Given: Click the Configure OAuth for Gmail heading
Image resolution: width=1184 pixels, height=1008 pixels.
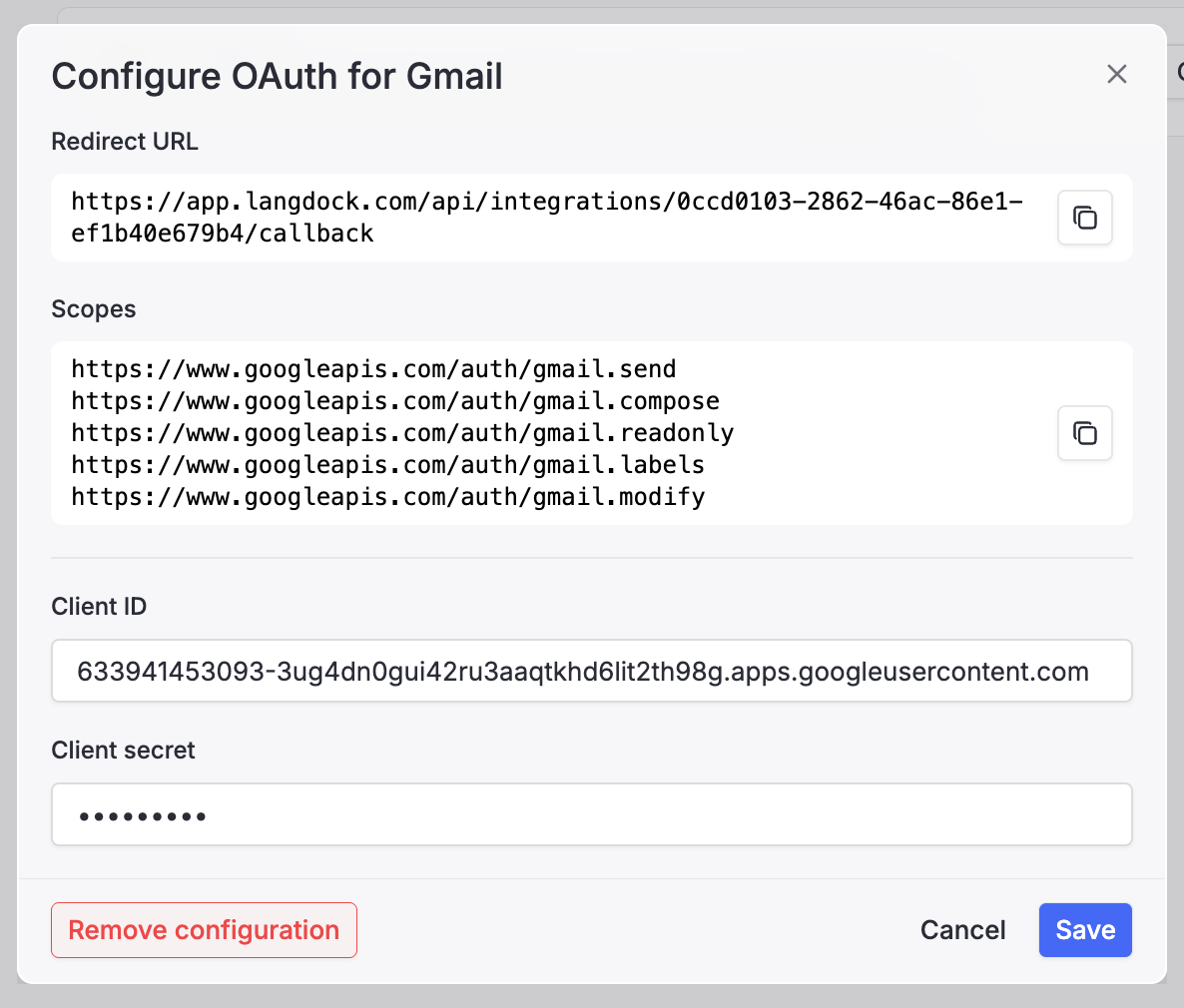Looking at the screenshot, I should (x=278, y=76).
